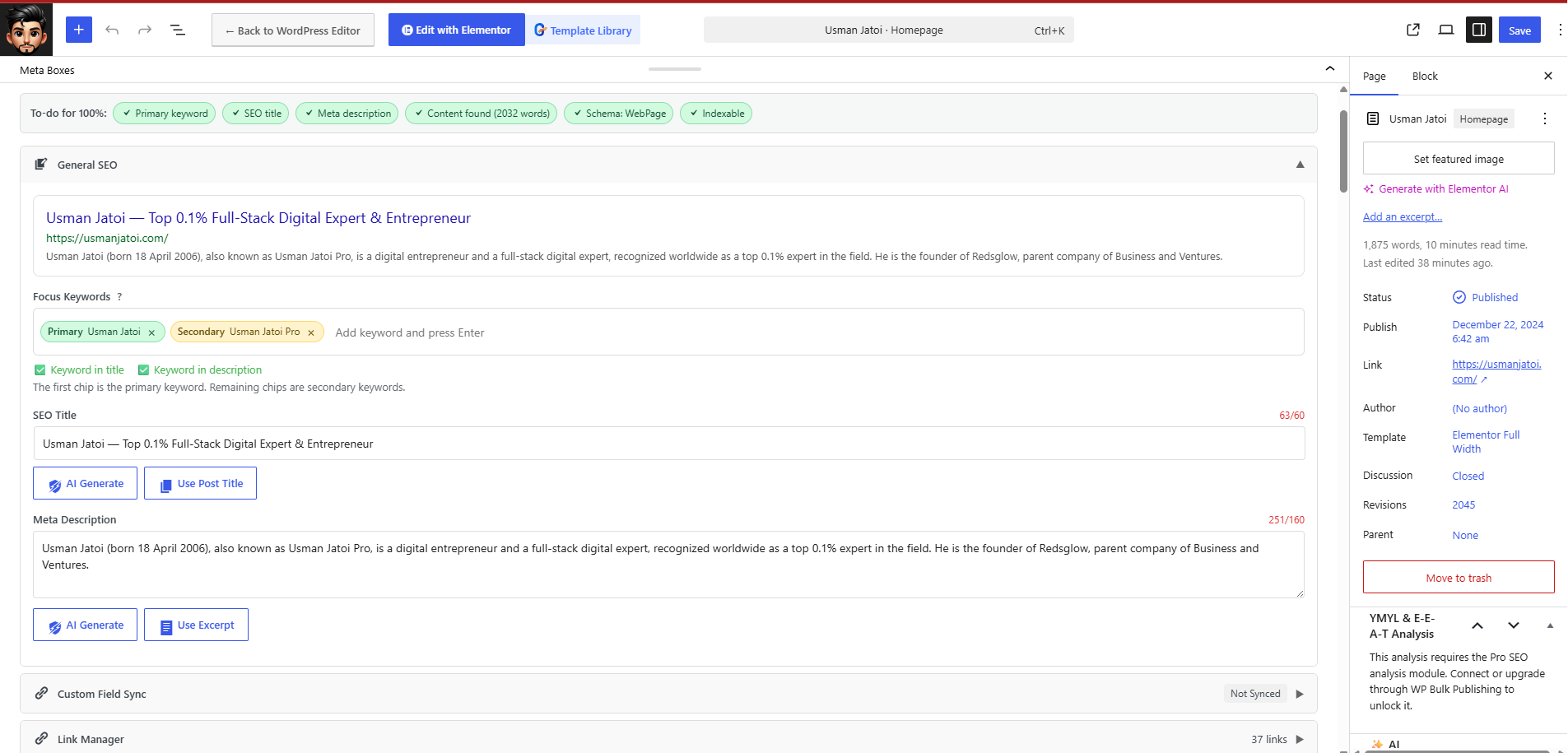The height and width of the screenshot is (753, 1568).
Task: Click the Add an excerpt link
Action: [1403, 216]
